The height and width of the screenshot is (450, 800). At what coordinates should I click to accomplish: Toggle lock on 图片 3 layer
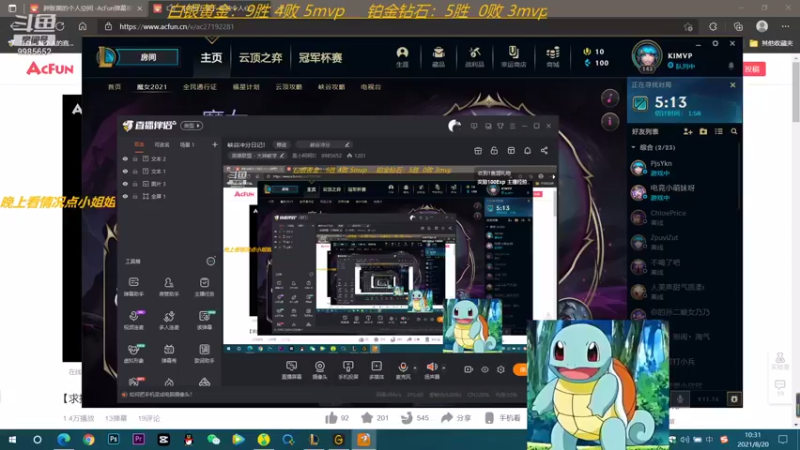(135, 184)
